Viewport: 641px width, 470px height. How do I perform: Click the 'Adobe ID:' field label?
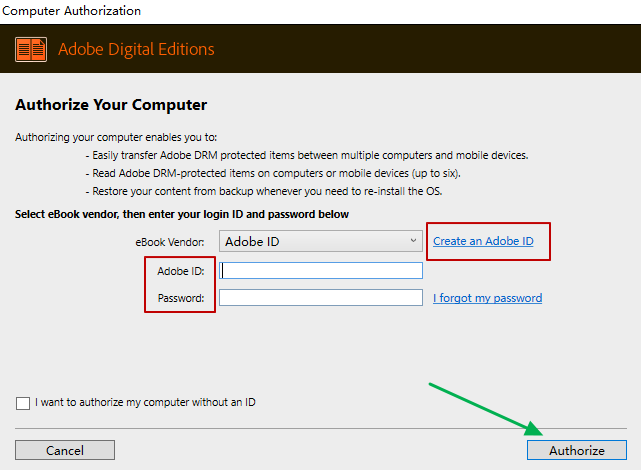coord(181,271)
